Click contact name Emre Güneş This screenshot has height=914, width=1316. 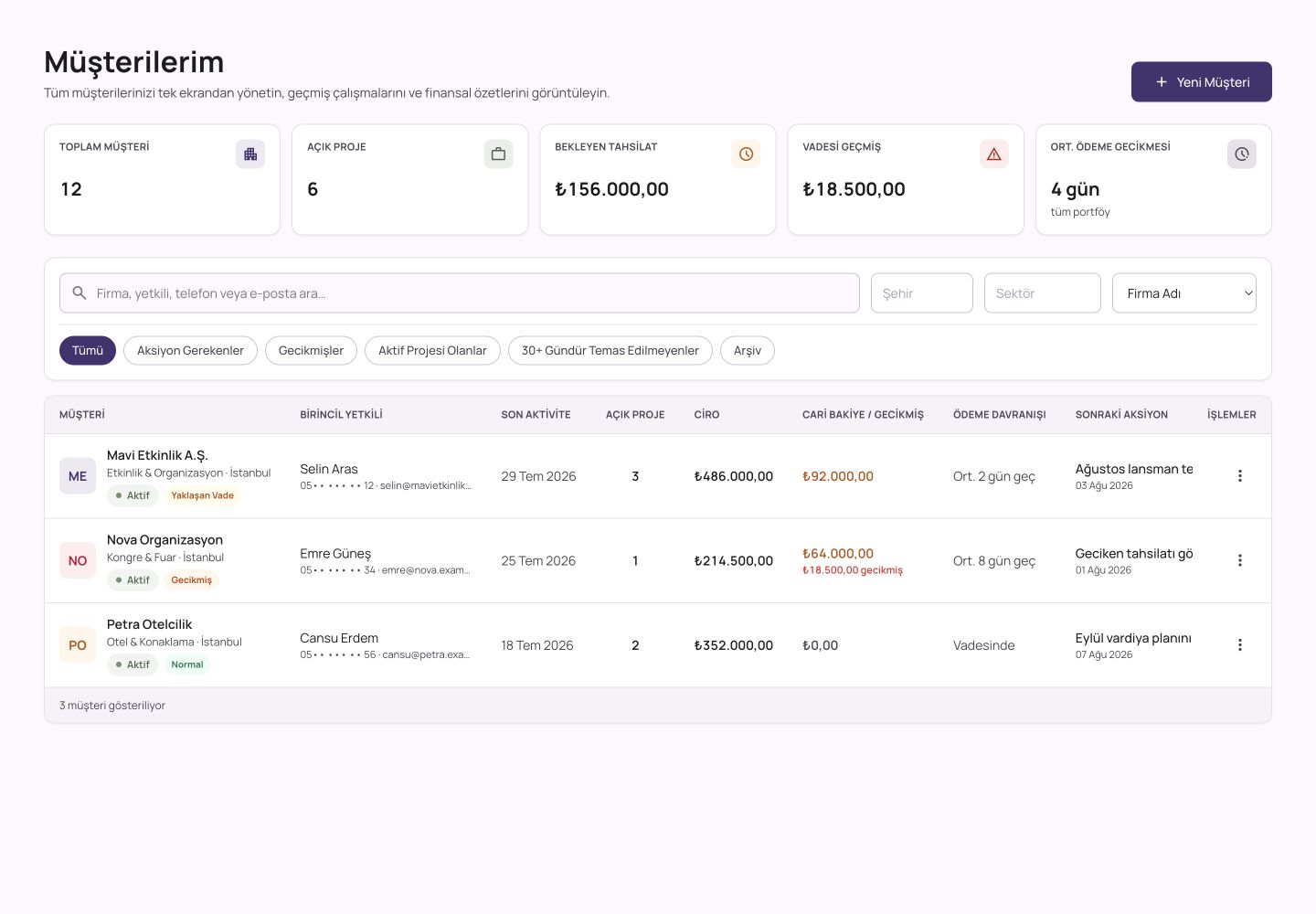click(335, 554)
